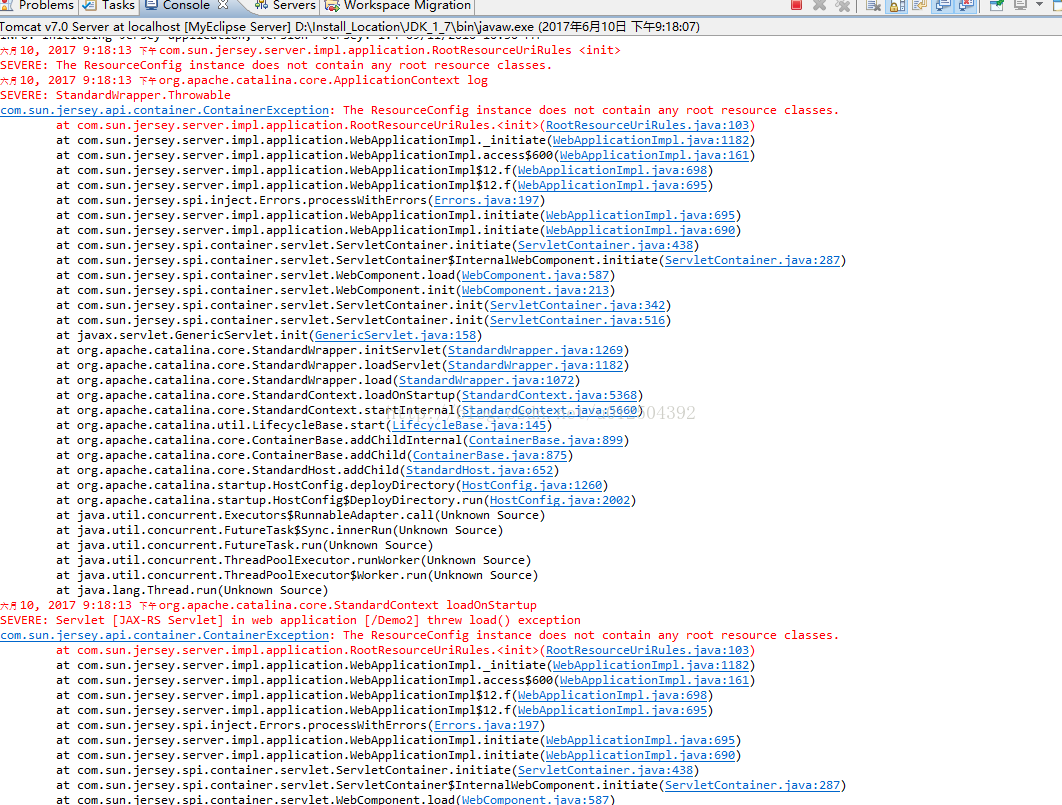
Task: Toggle Show Console on standard output change
Action: (x=943, y=6)
